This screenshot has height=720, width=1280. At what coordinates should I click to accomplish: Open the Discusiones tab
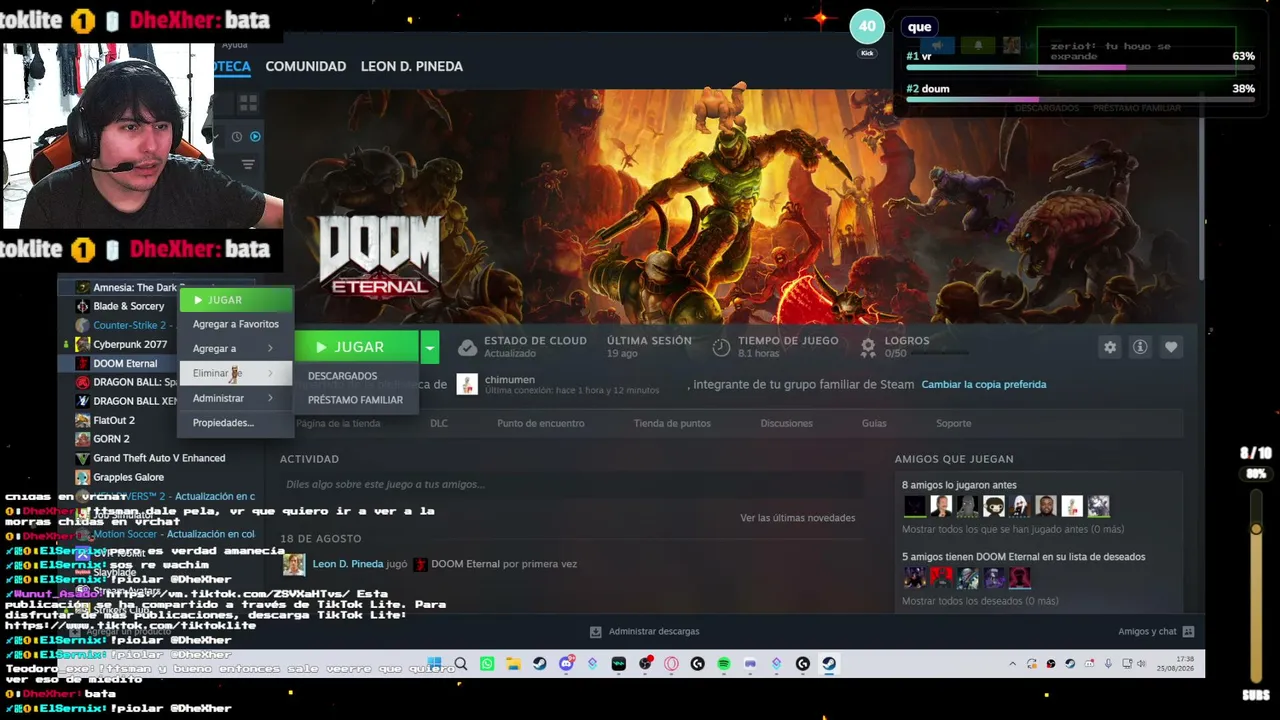(x=787, y=423)
